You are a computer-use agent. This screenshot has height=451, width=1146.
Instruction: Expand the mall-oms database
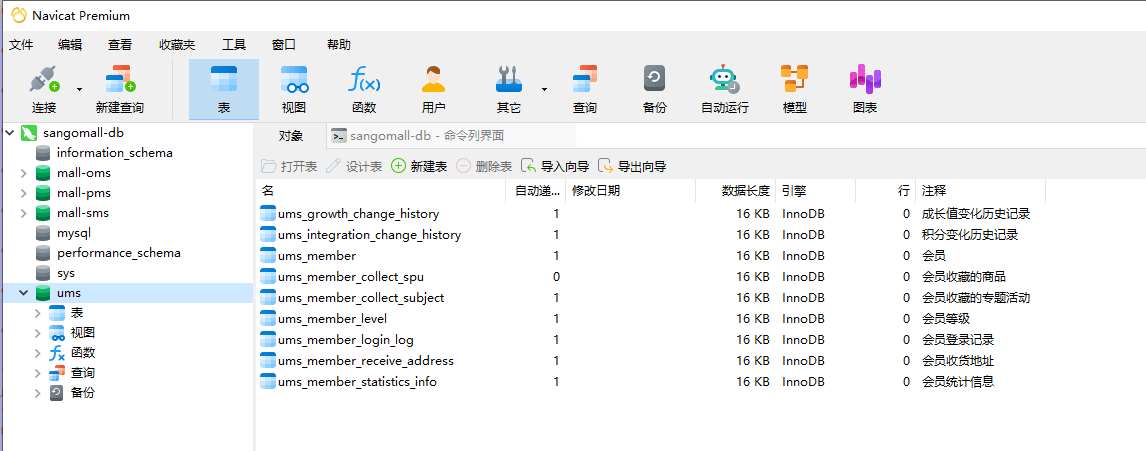coord(23,173)
